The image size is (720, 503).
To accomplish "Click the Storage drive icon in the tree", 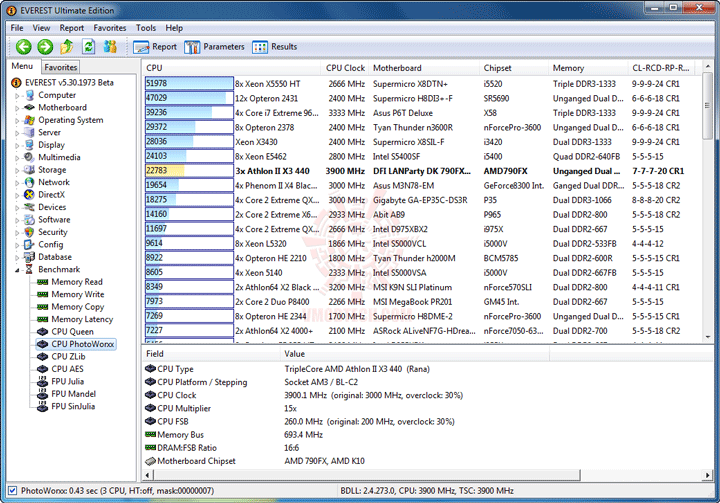I will click(x=29, y=170).
